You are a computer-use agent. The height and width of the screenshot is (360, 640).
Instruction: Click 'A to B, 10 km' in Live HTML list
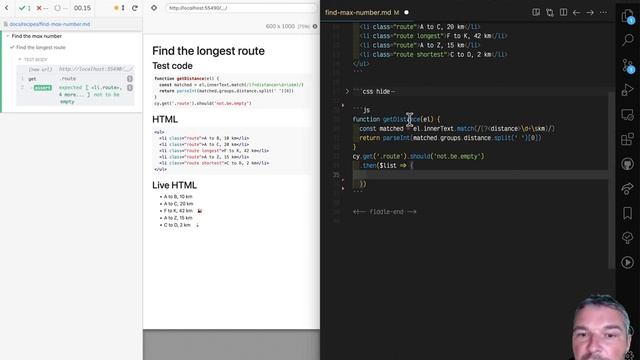(178, 196)
